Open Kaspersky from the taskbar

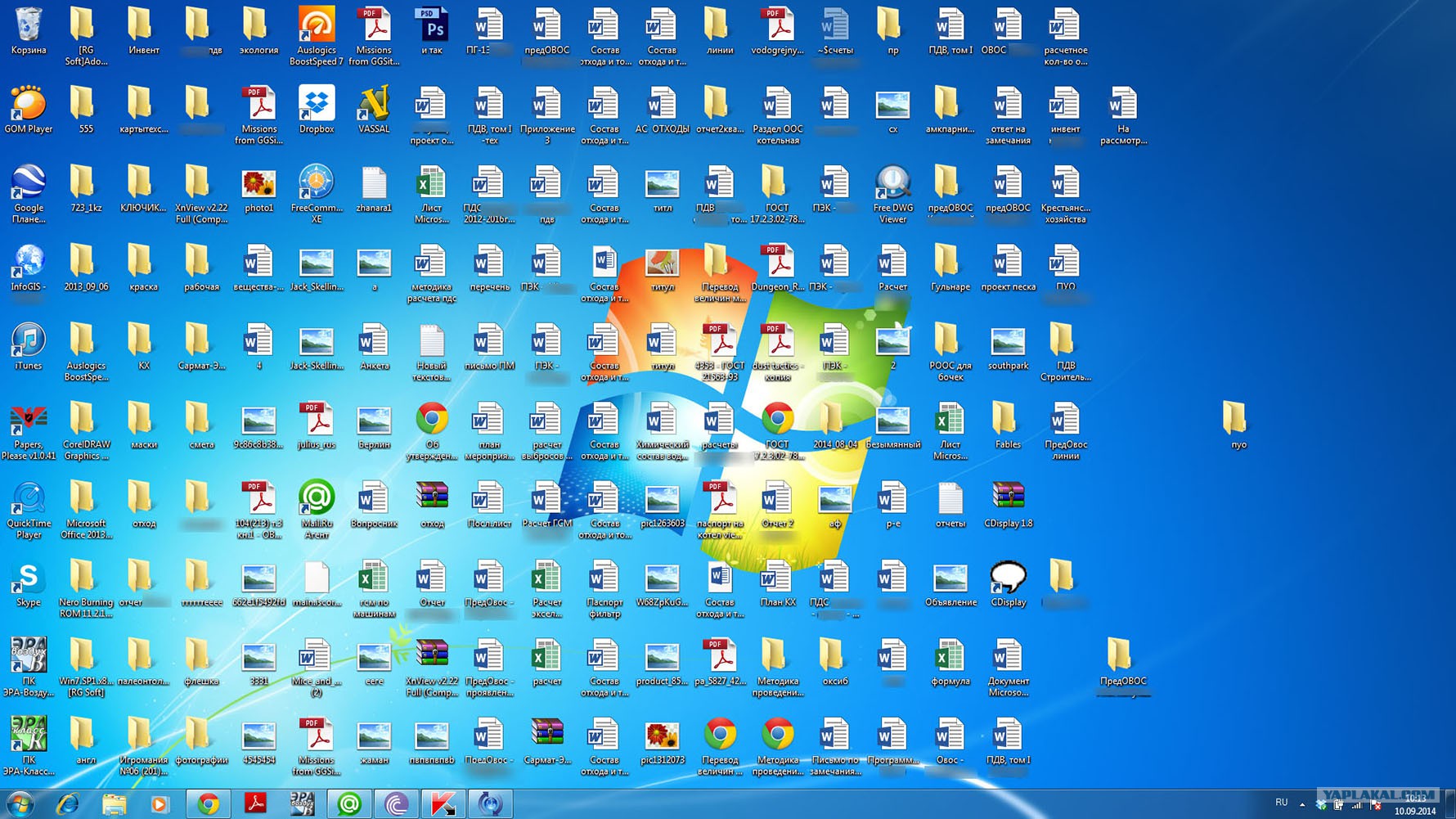(443, 804)
